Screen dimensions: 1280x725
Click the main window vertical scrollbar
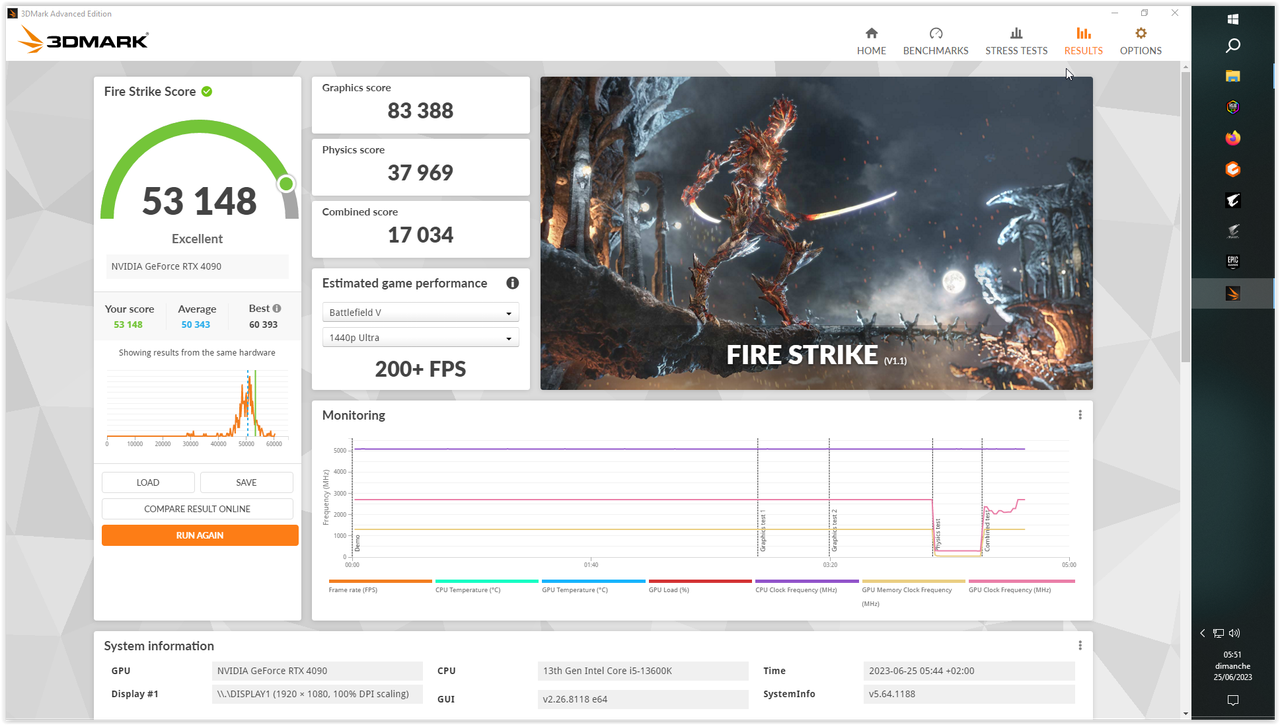tap(1186, 216)
